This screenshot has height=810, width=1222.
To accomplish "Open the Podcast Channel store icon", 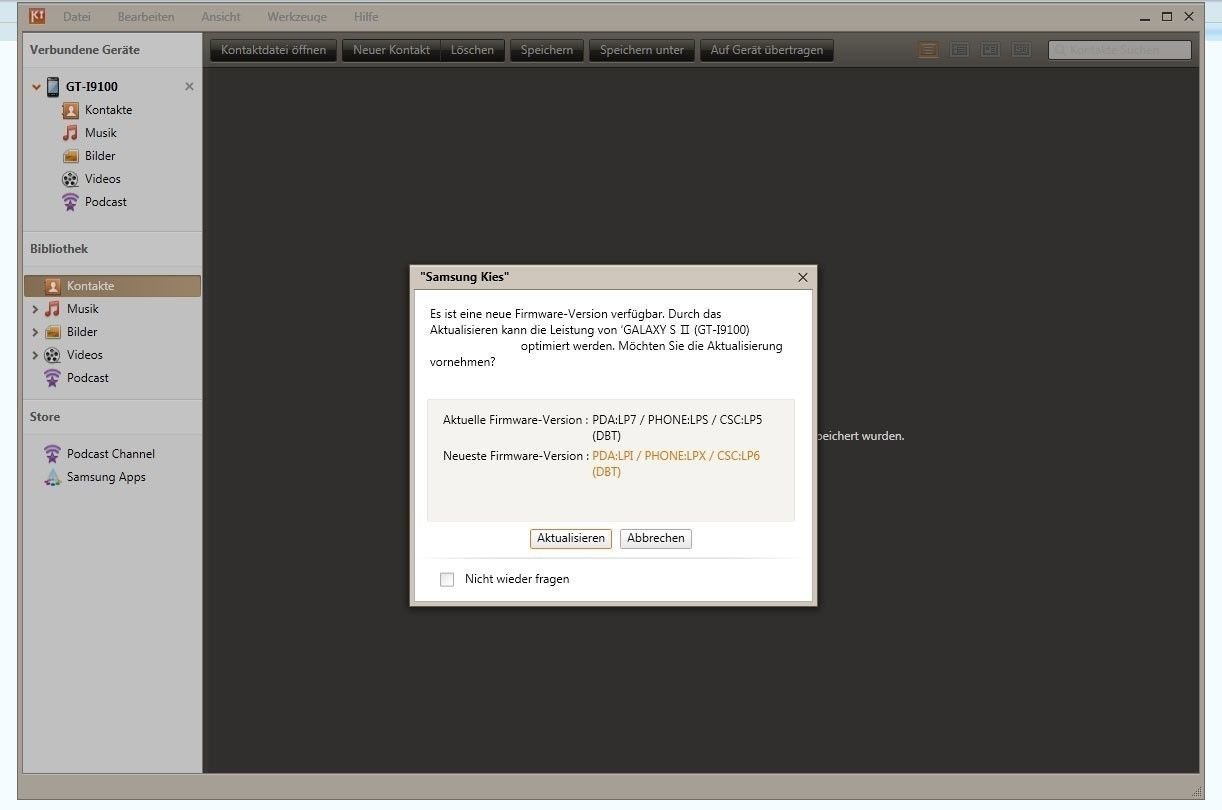I will [x=52, y=454].
